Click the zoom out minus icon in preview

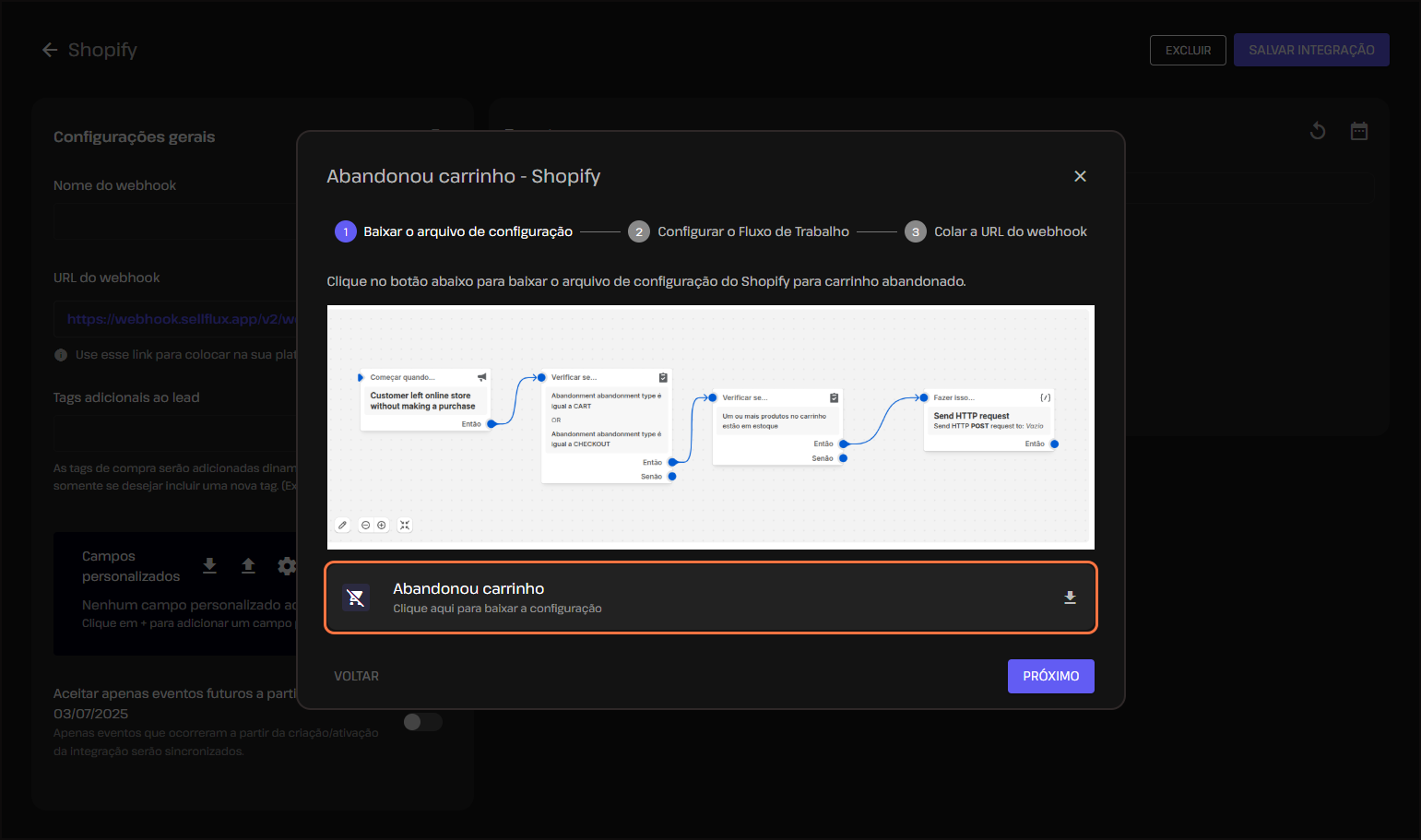366,525
